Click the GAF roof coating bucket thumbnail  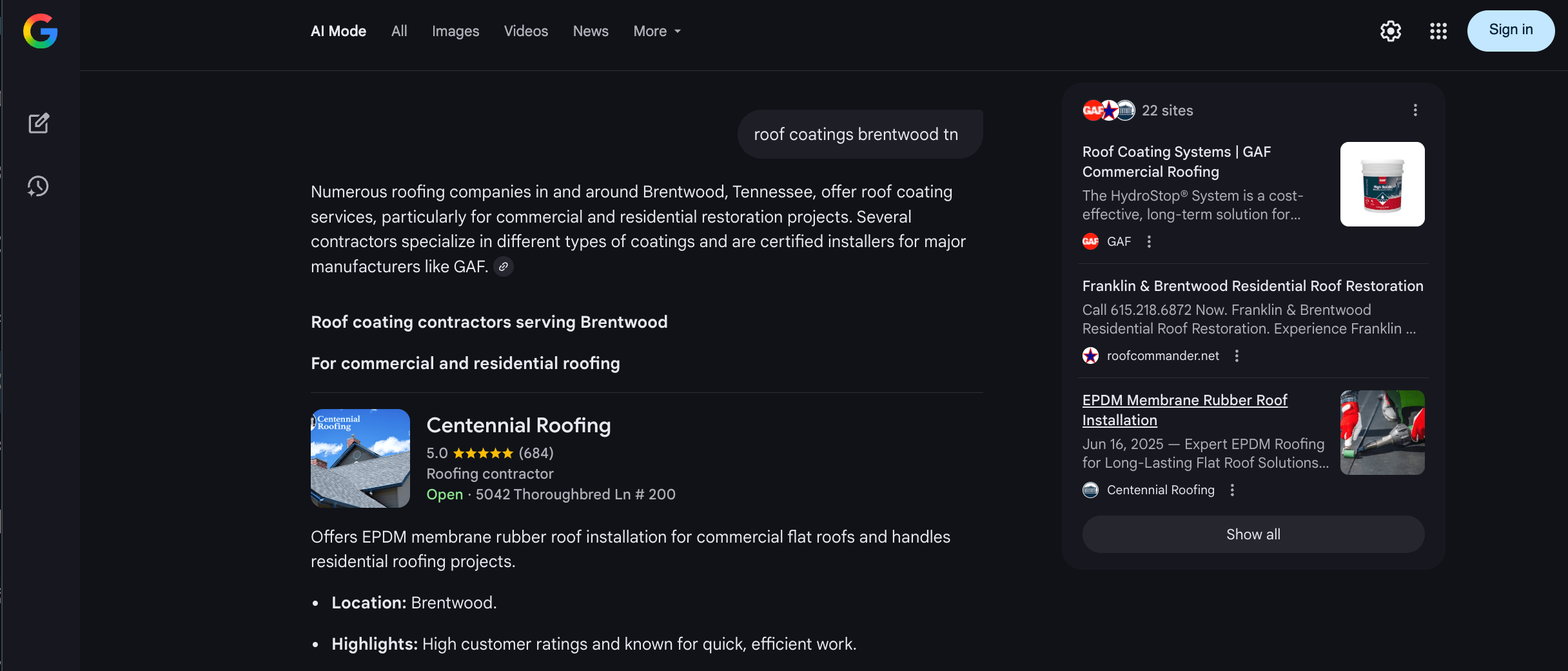tap(1382, 184)
